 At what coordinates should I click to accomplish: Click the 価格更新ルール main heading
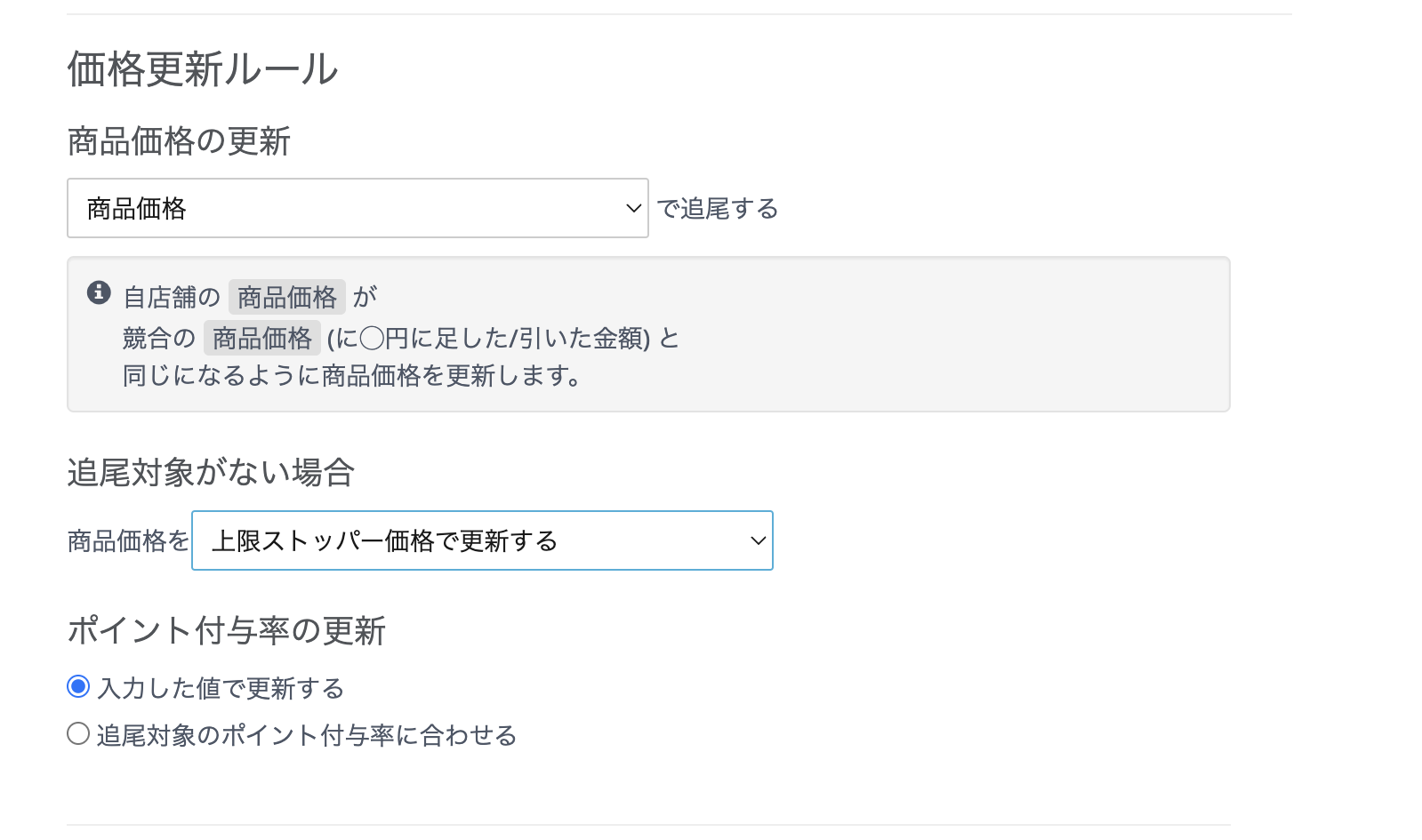click(x=203, y=69)
